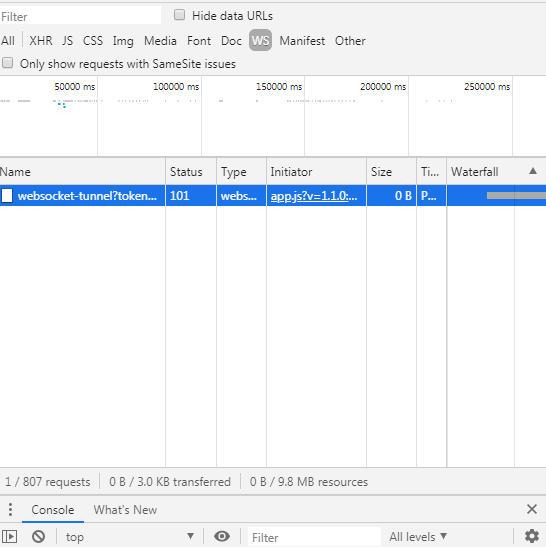This screenshot has height=547, width=546.
Task: Select the Img filter type
Action: (x=123, y=41)
